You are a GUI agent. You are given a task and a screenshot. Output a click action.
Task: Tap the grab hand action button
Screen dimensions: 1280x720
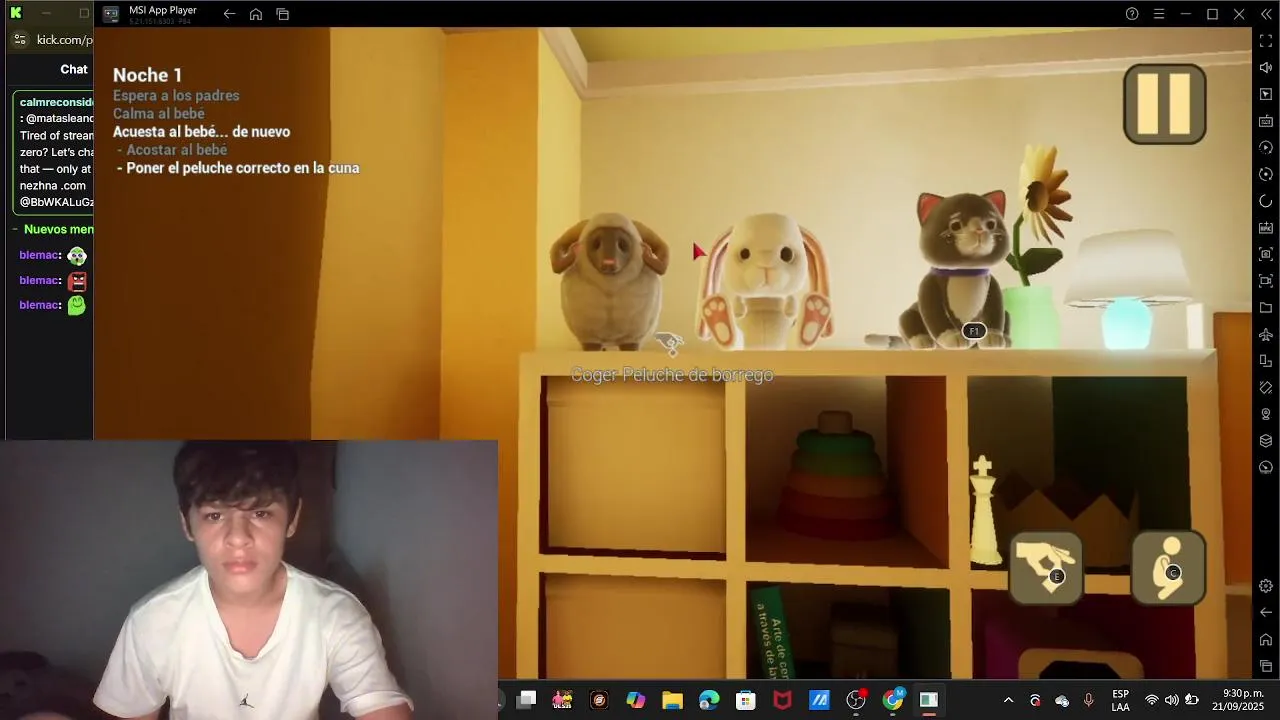(x=1046, y=568)
